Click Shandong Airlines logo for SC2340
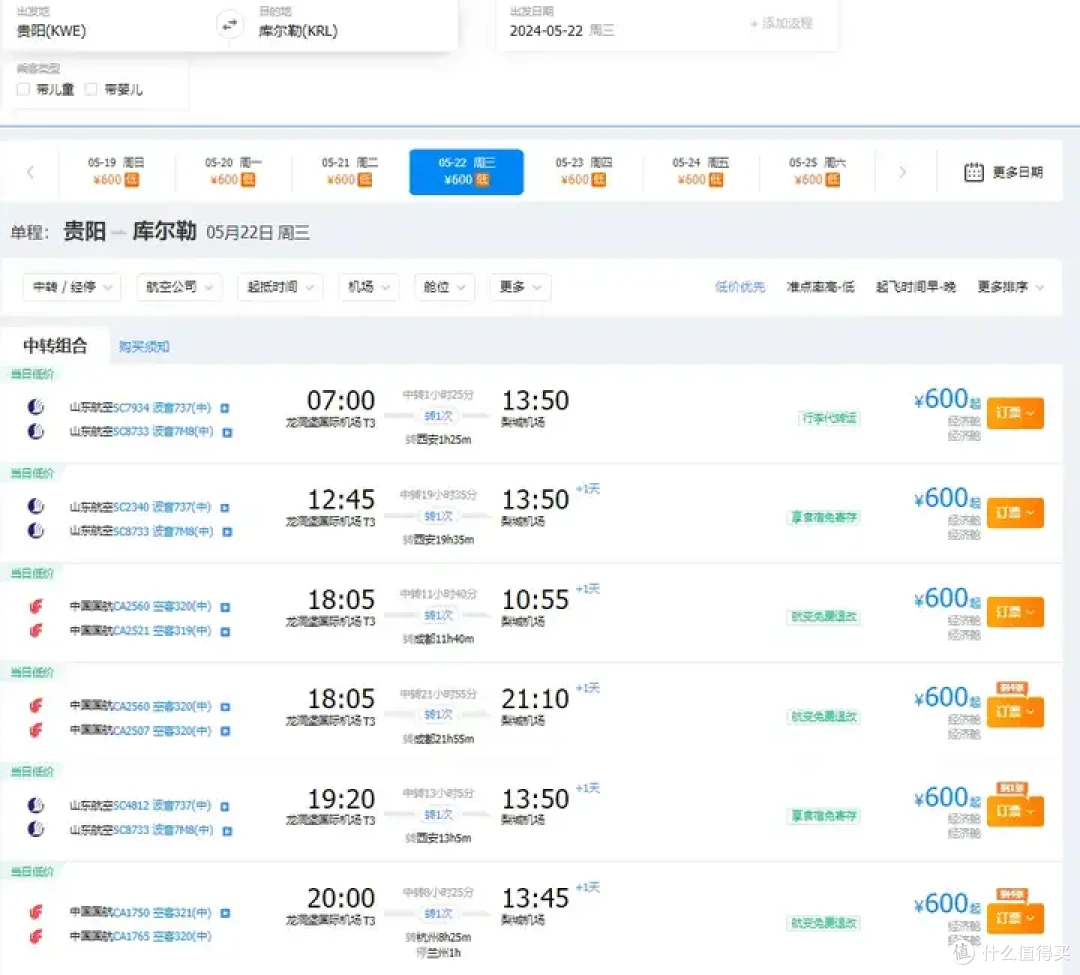 click(x=36, y=506)
